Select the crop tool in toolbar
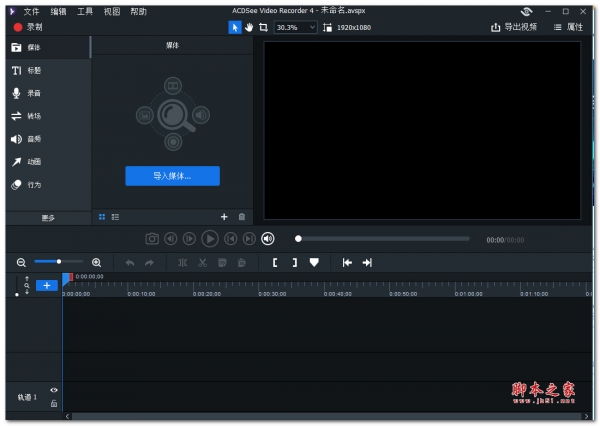The image size is (600, 426). [263, 27]
